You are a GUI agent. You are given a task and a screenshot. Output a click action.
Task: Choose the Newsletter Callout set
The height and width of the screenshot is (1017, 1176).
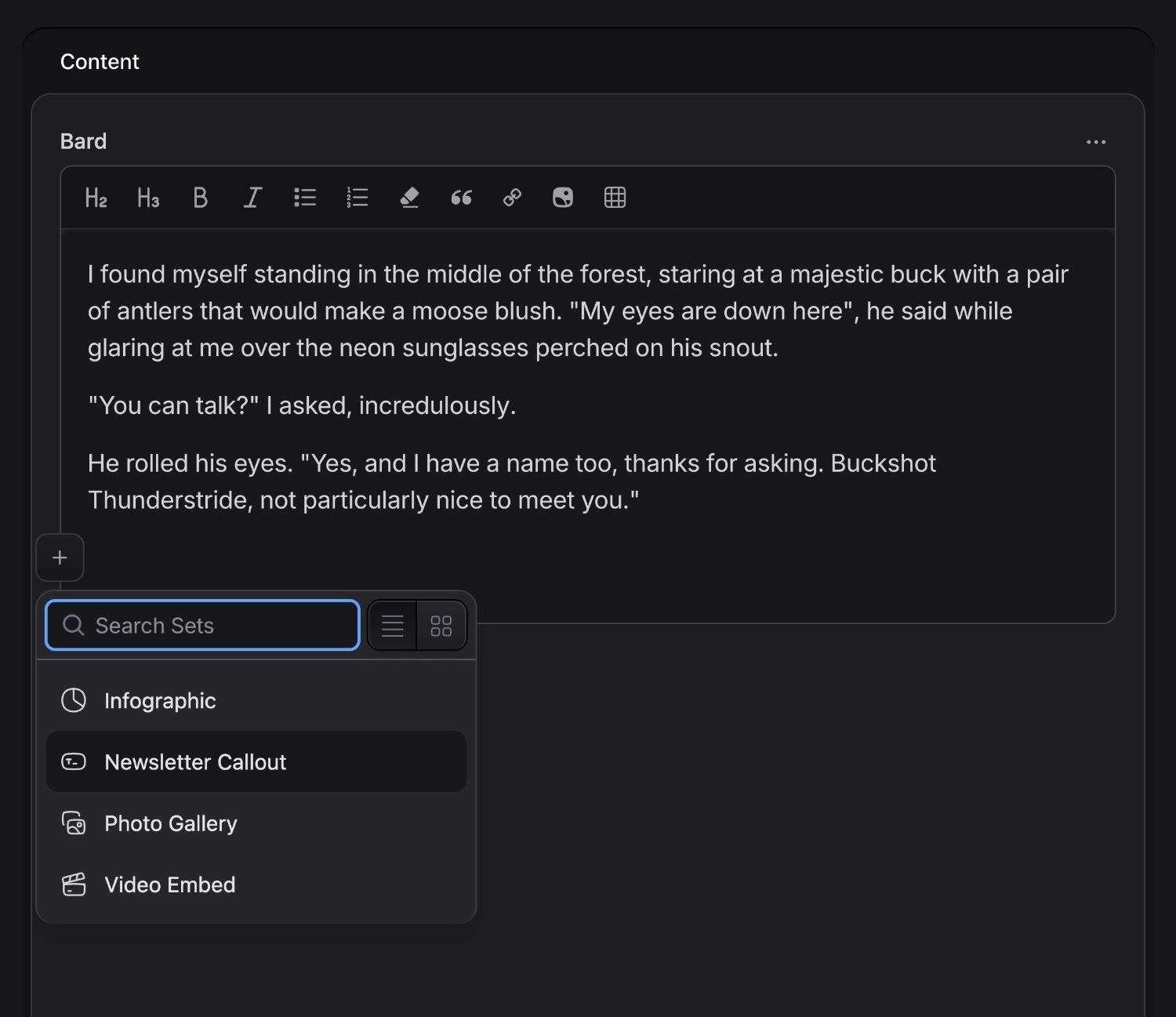(195, 761)
